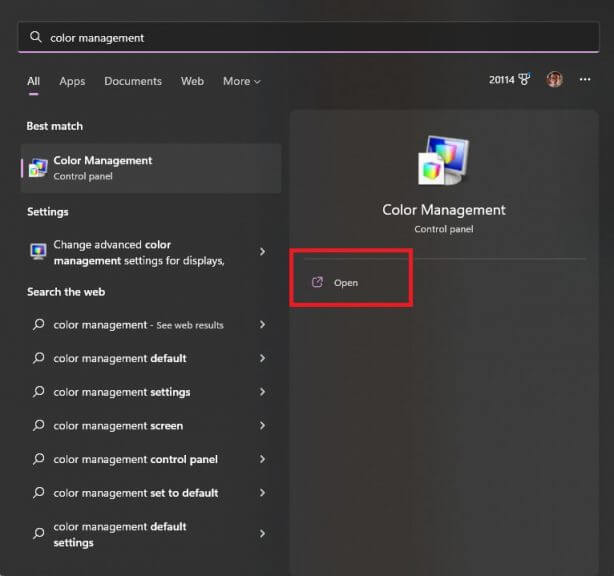
Task: Click search icon beside 'See web results' row
Action: click(38, 324)
